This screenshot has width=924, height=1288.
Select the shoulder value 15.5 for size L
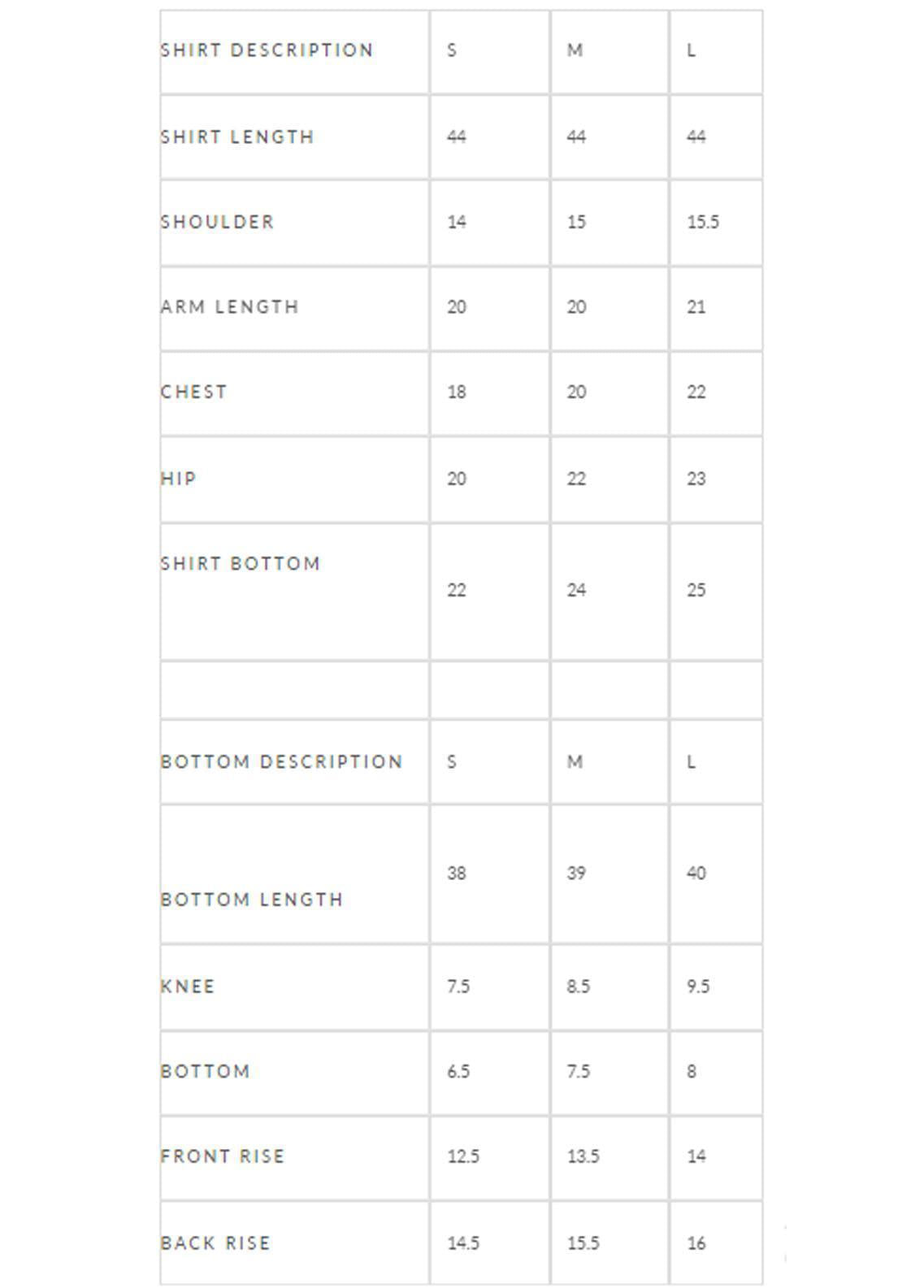point(703,222)
